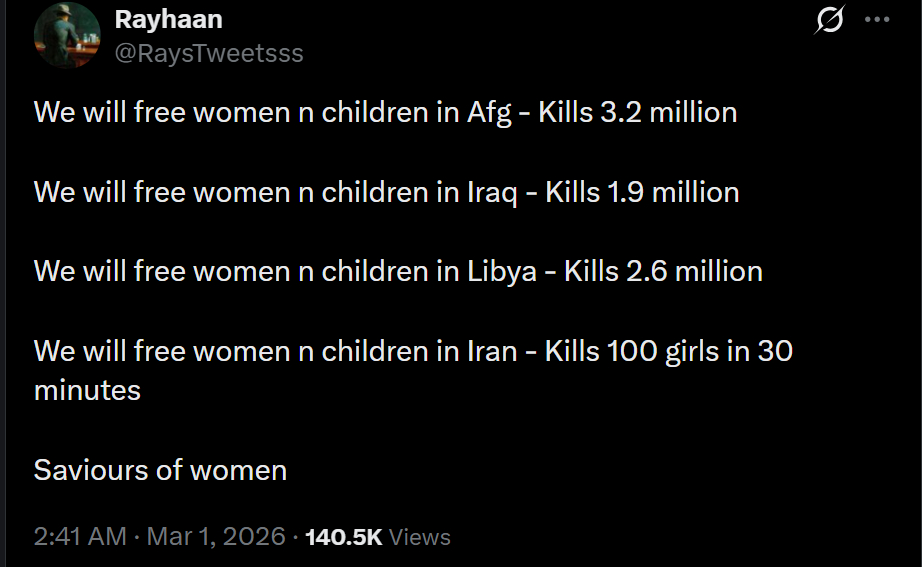
Task: Click the word "minutes" in the tweet
Action: click(87, 390)
